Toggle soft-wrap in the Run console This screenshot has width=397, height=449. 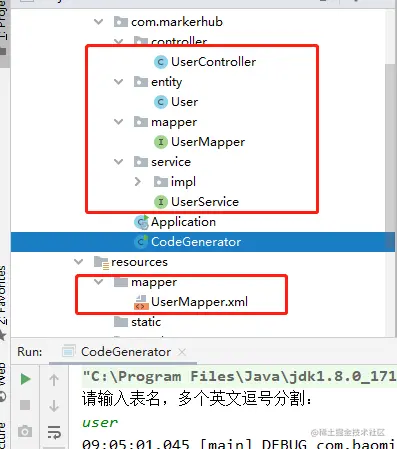54,432
